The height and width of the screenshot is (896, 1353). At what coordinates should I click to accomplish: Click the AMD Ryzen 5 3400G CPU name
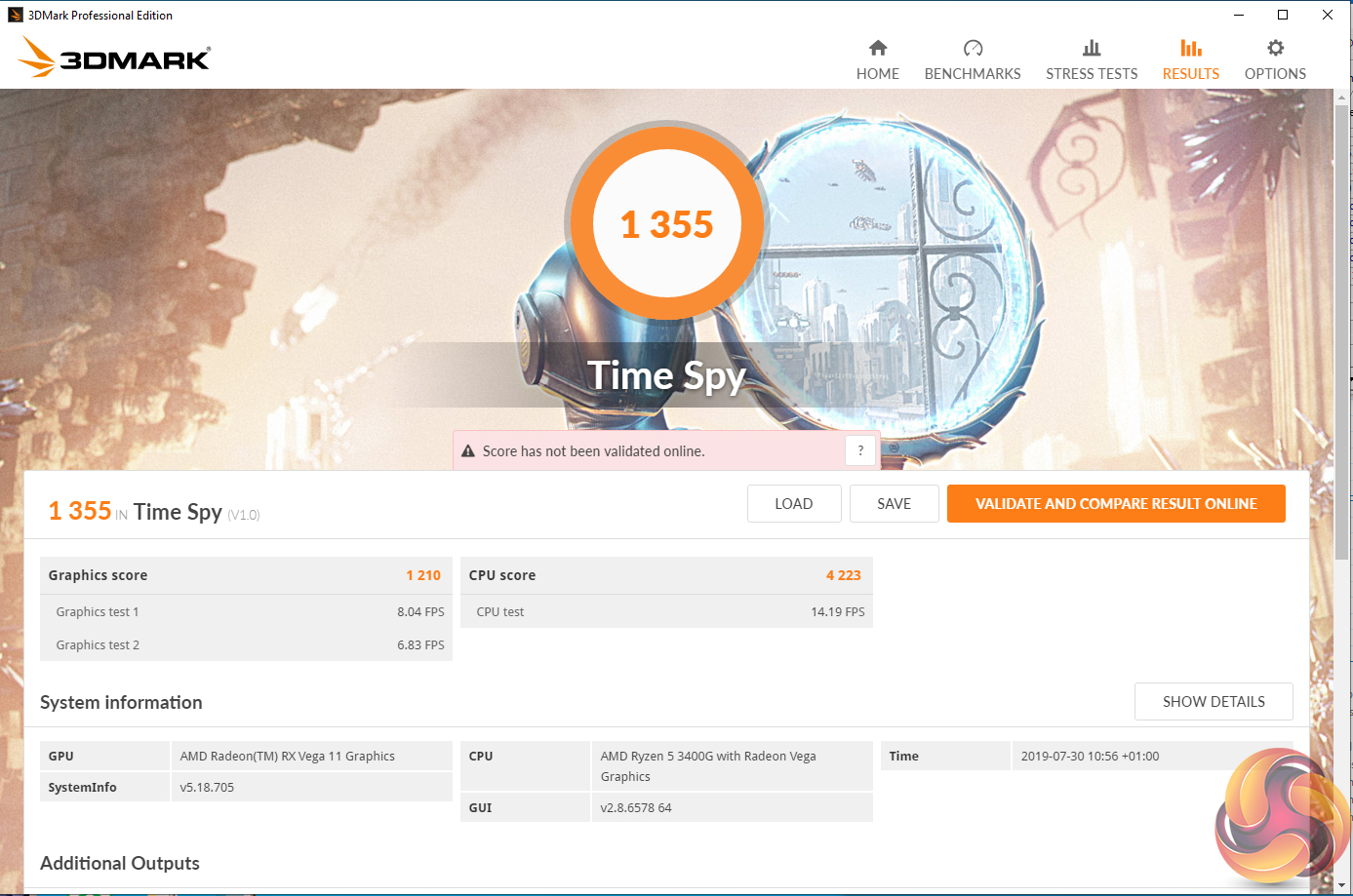click(708, 766)
